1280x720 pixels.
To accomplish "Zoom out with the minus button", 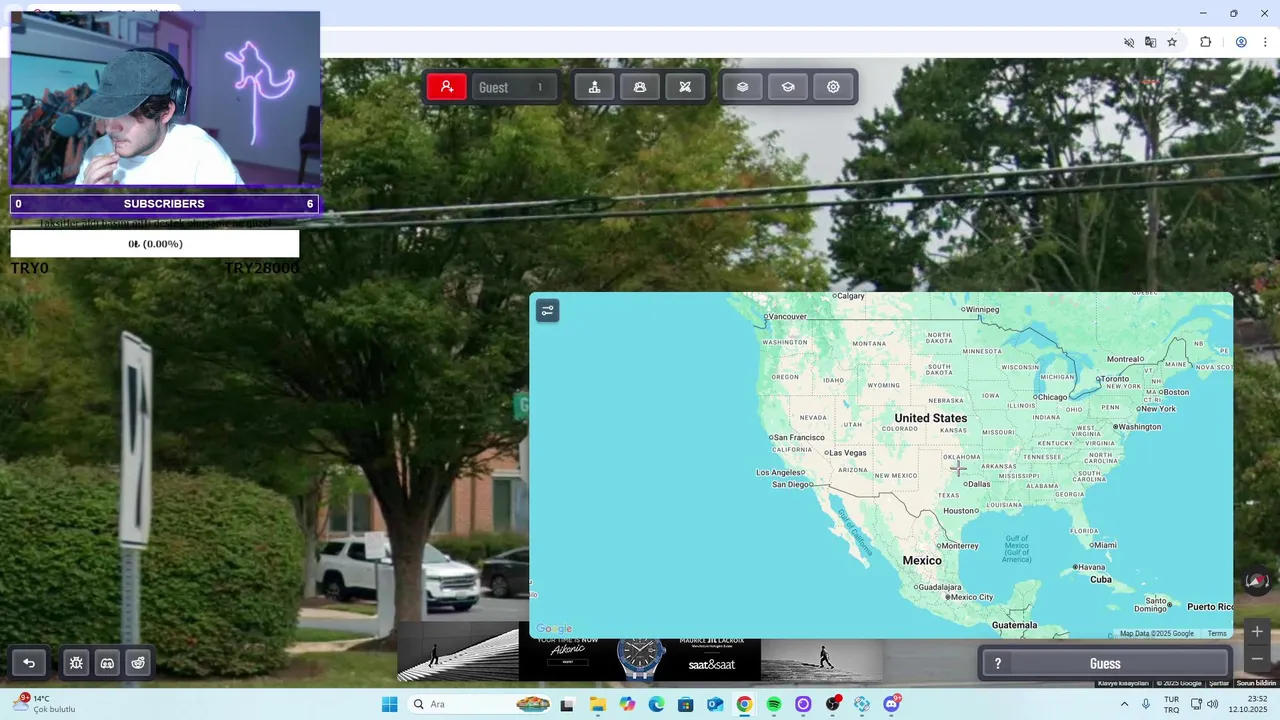I will coord(1257,658).
